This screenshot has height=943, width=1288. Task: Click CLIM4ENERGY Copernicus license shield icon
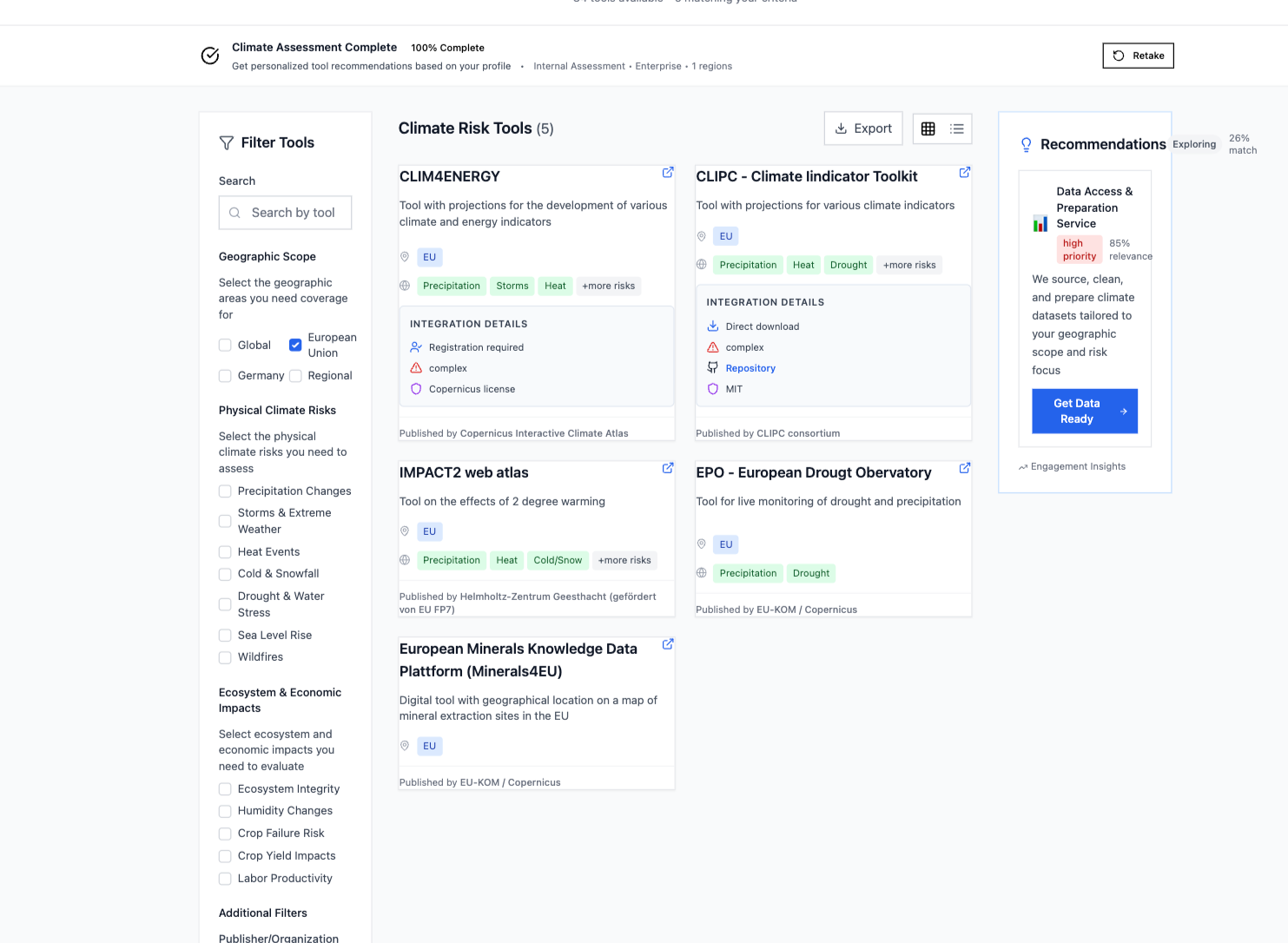point(416,389)
